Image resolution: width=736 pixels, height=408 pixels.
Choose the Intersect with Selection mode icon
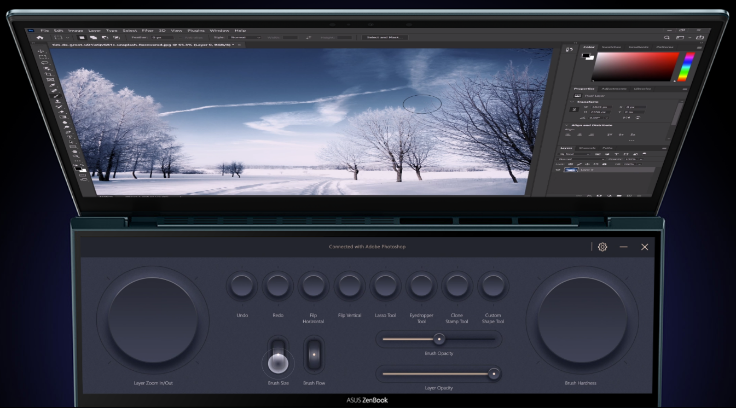tap(116, 37)
